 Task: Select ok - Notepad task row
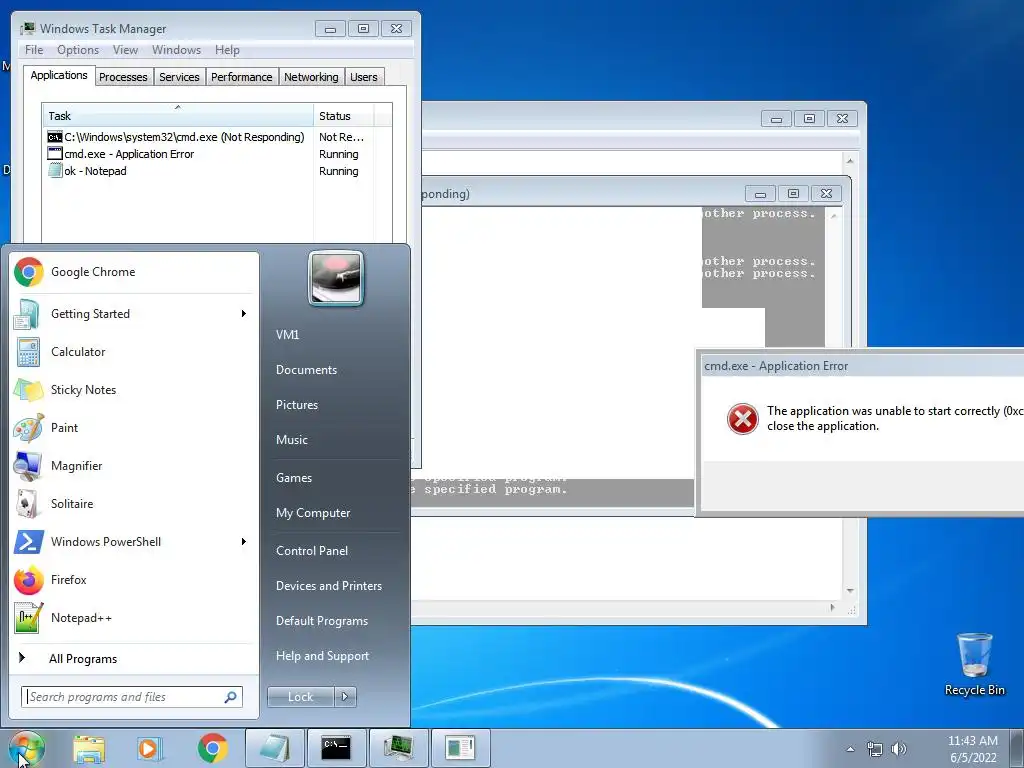tap(209, 171)
